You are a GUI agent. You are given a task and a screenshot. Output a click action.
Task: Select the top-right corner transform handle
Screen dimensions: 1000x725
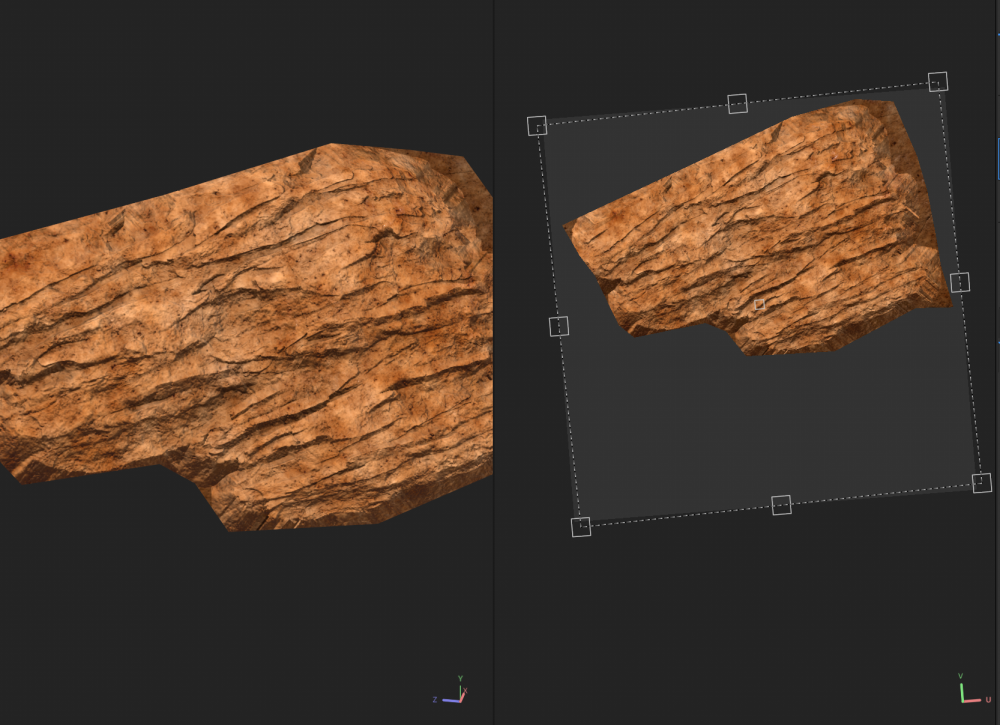click(938, 82)
